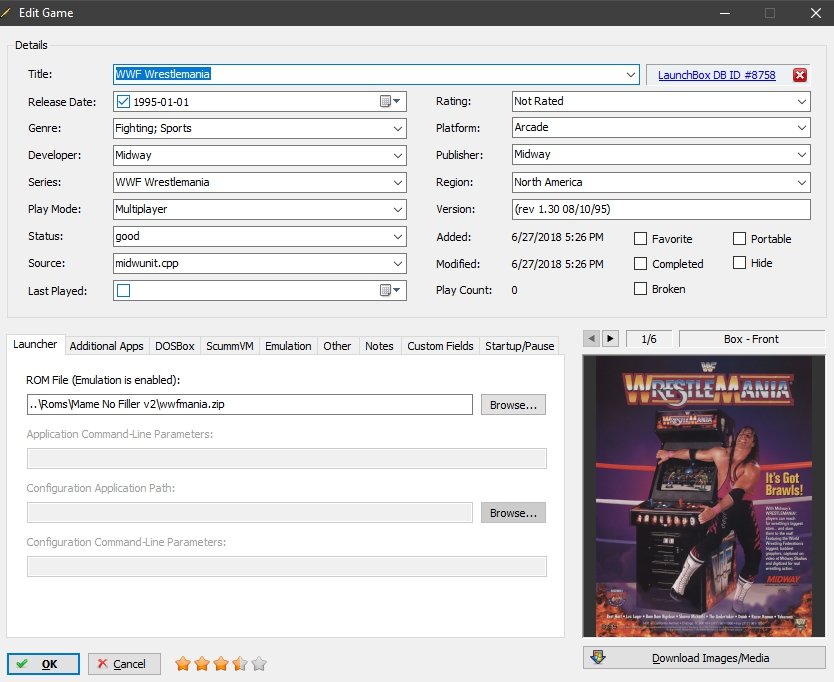This screenshot has height=682, width=834.
Task: Mark the game as Broken
Action: click(640, 288)
